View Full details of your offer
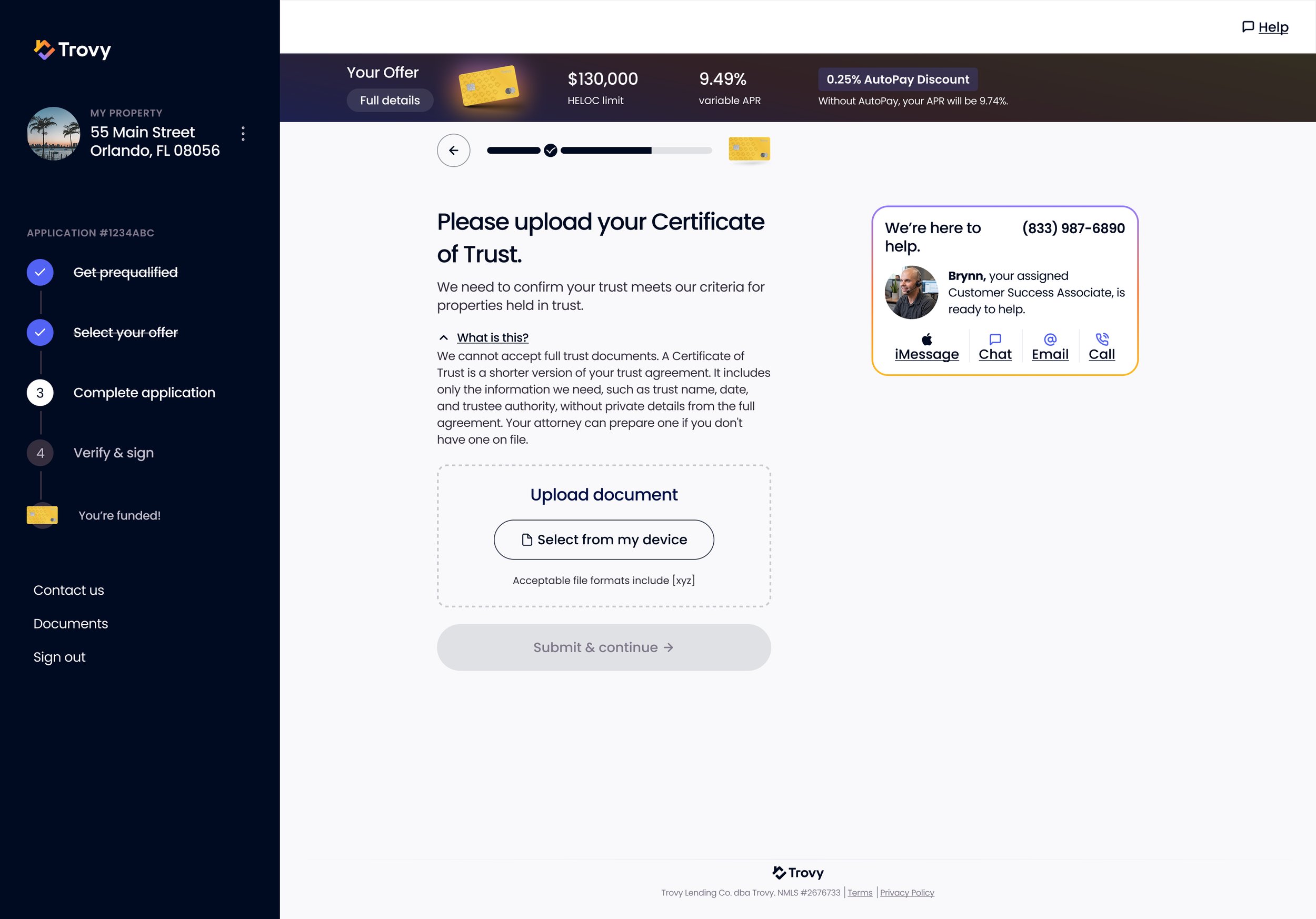 pos(390,100)
